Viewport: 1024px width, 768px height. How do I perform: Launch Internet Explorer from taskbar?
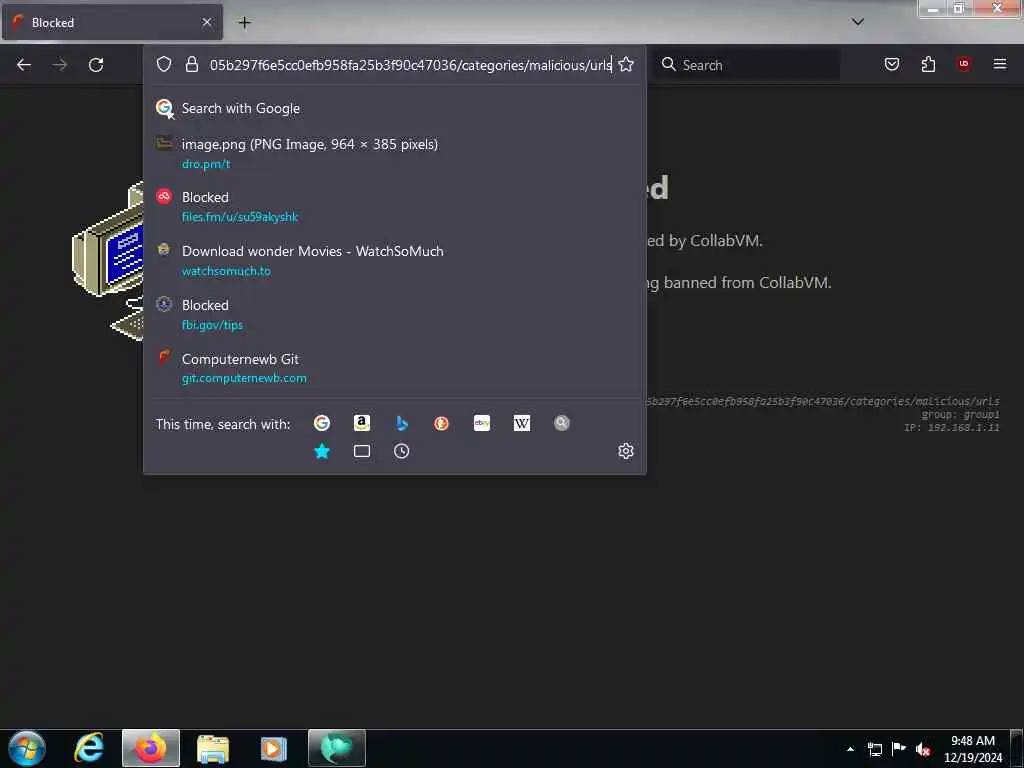(89, 748)
